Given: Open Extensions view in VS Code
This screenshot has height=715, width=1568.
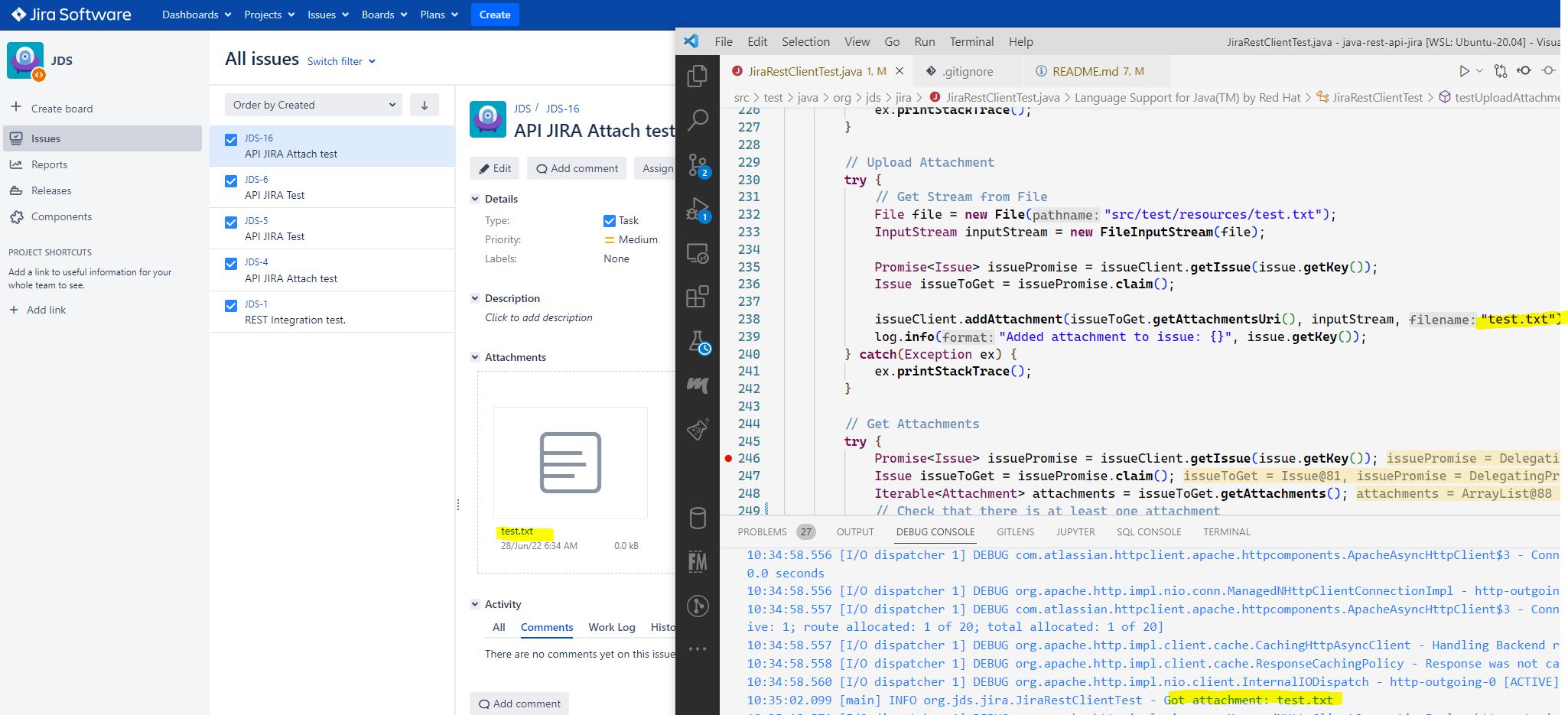Looking at the screenshot, I should 698,296.
